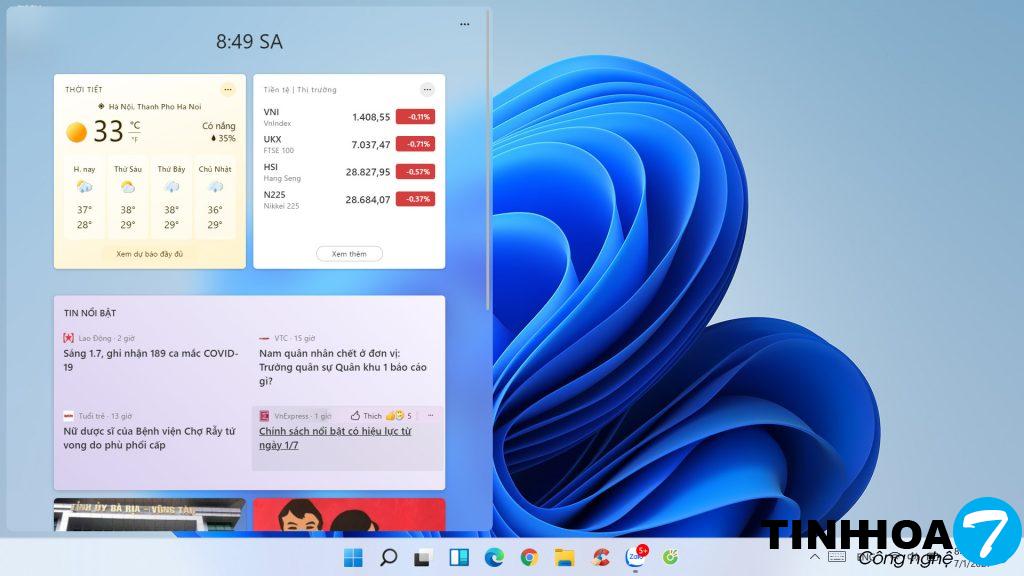Open Google Chrome from the taskbar
Viewport: 1024px width, 576px height.
point(529,557)
